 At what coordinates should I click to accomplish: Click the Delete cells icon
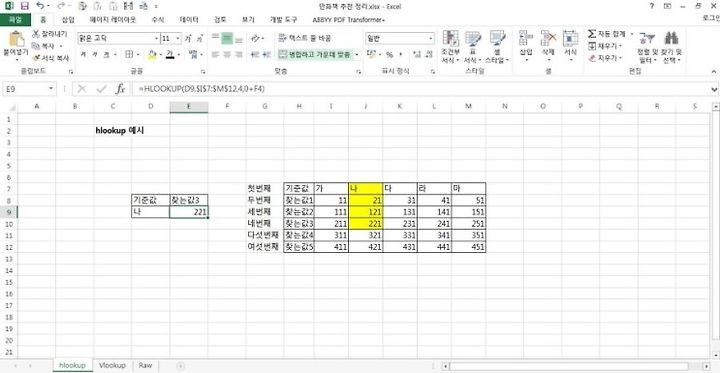(548, 39)
